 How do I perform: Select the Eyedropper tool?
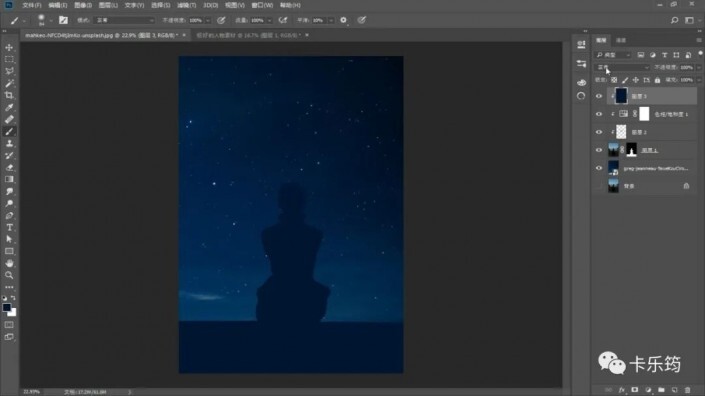coord(9,107)
